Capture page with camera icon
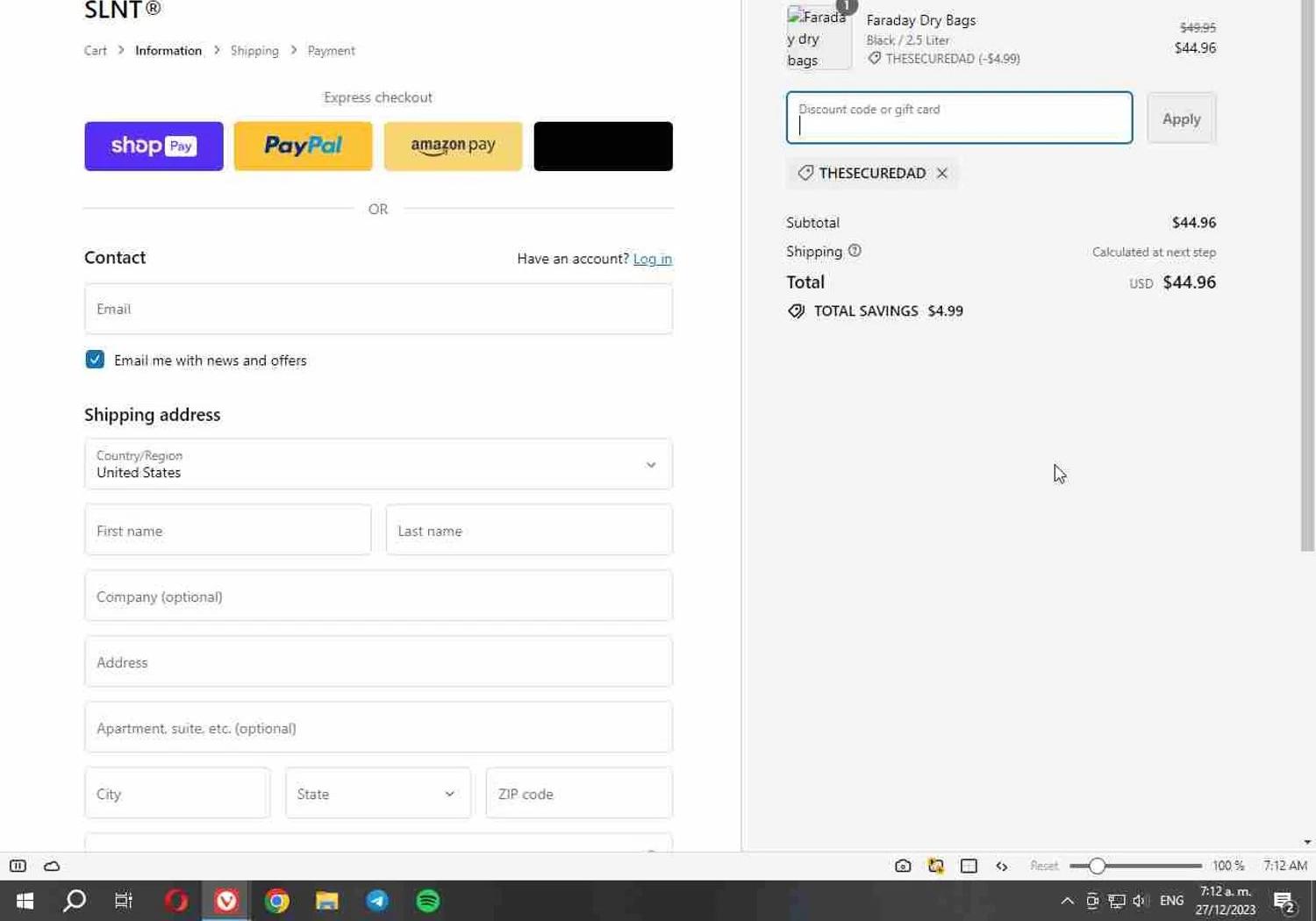The image size is (1316, 921). click(x=903, y=866)
